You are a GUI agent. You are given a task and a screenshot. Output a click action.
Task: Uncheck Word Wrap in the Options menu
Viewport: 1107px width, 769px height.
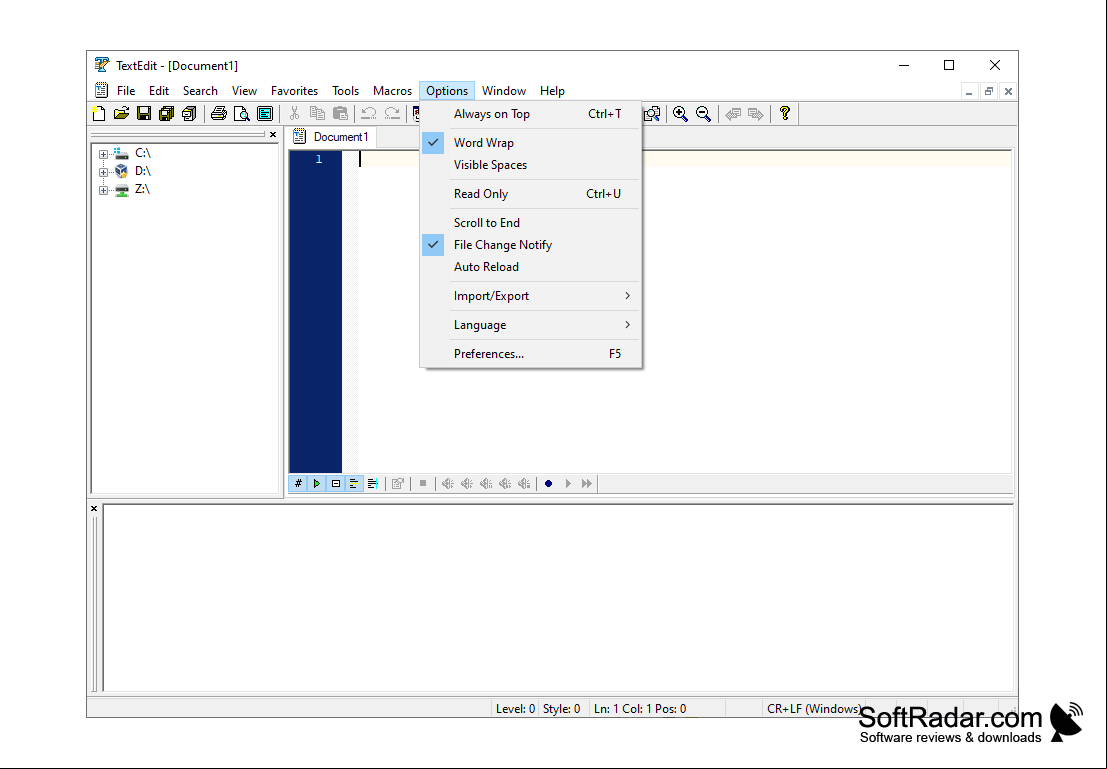pyautogui.click(x=531, y=143)
